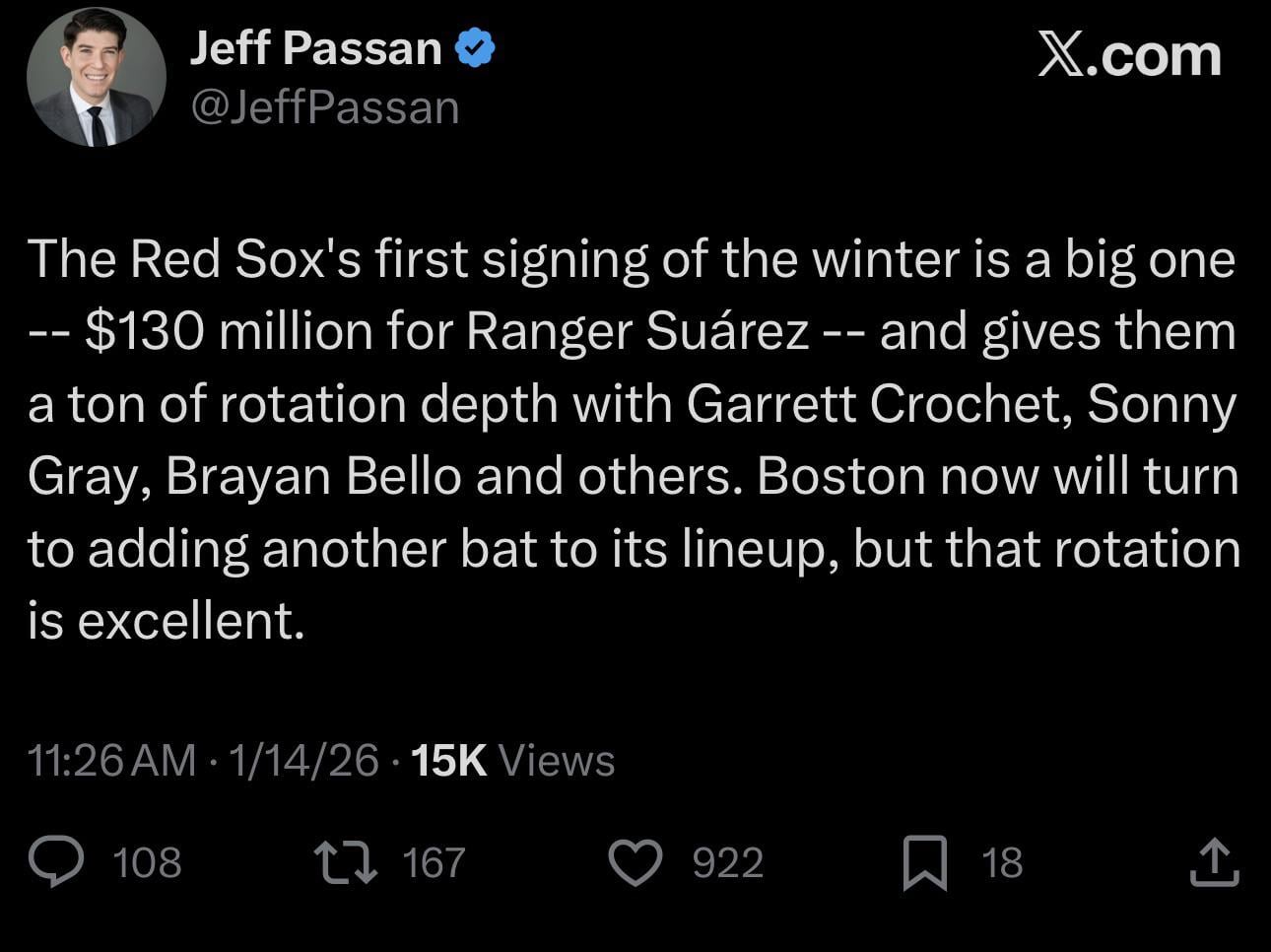This screenshot has height=952, width=1271.
Task: Click Jeff Passan's blue verified badge
Action: coord(476,45)
